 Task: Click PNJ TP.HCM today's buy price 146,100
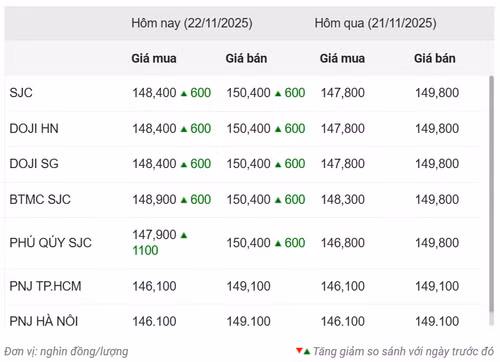154,286
